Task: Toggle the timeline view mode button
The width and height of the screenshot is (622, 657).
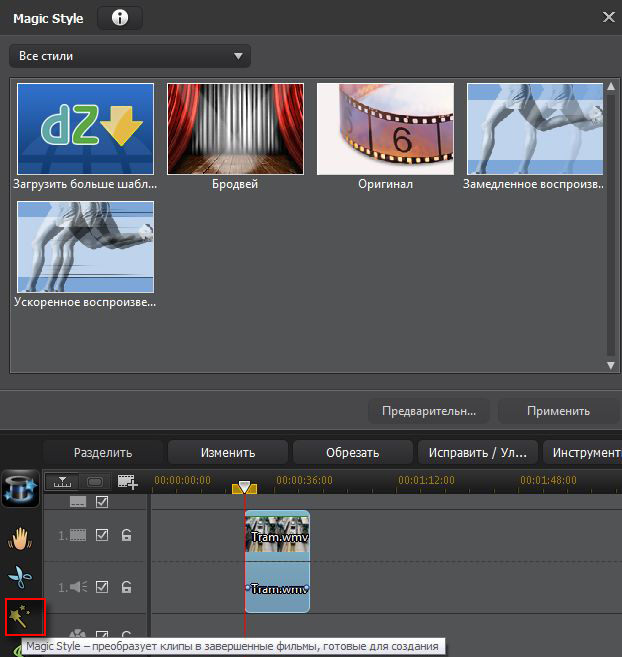Action: pos(63,482)
